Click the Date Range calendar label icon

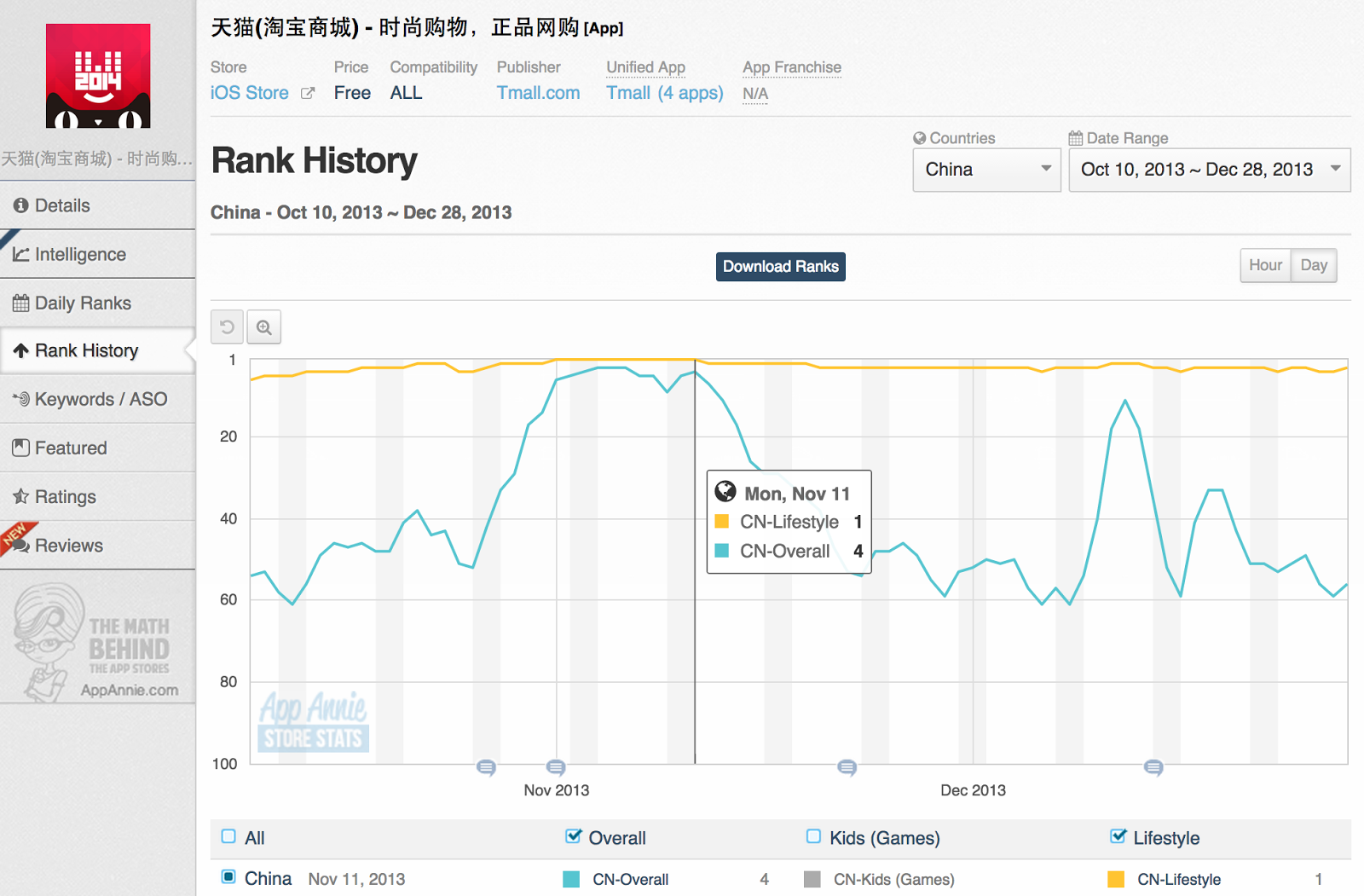point(1076,138)
